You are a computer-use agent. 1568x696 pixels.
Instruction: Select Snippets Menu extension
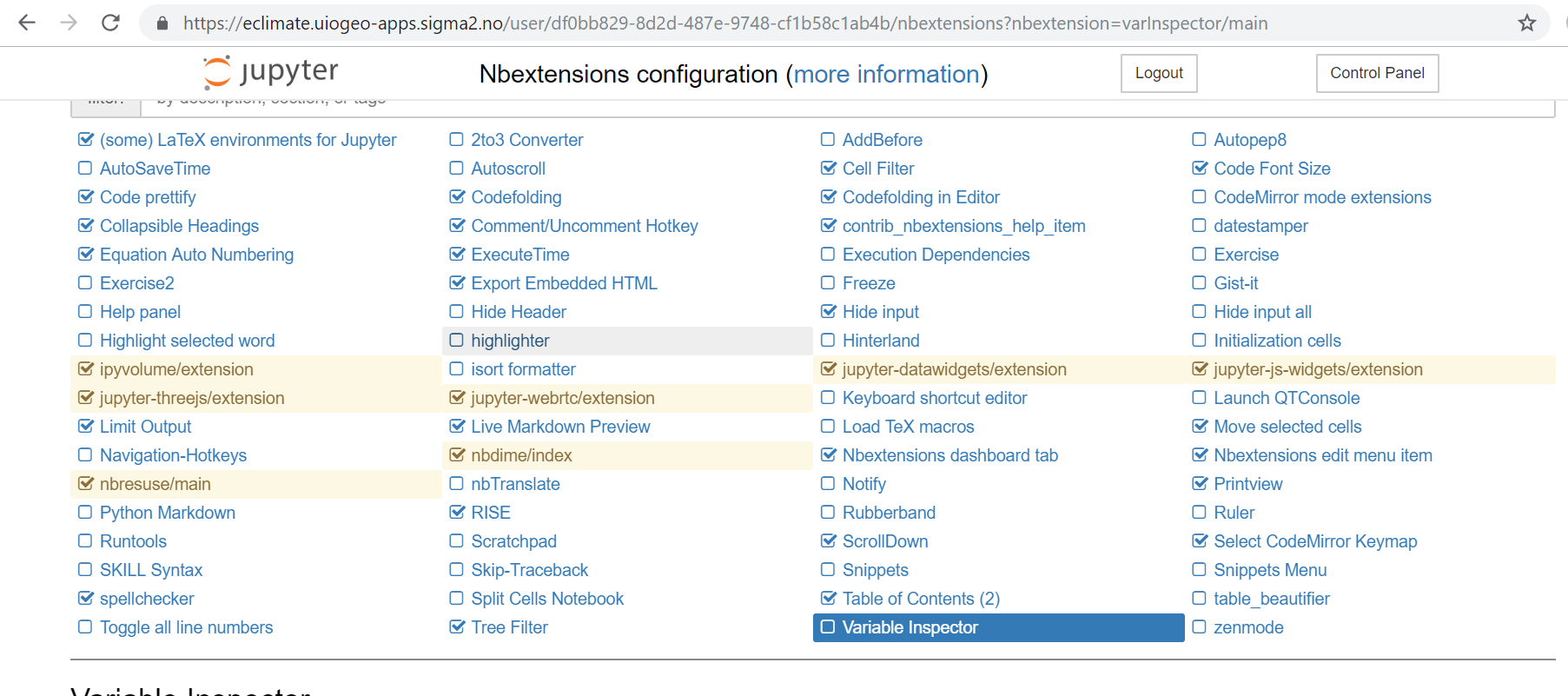pos(1270,570)
